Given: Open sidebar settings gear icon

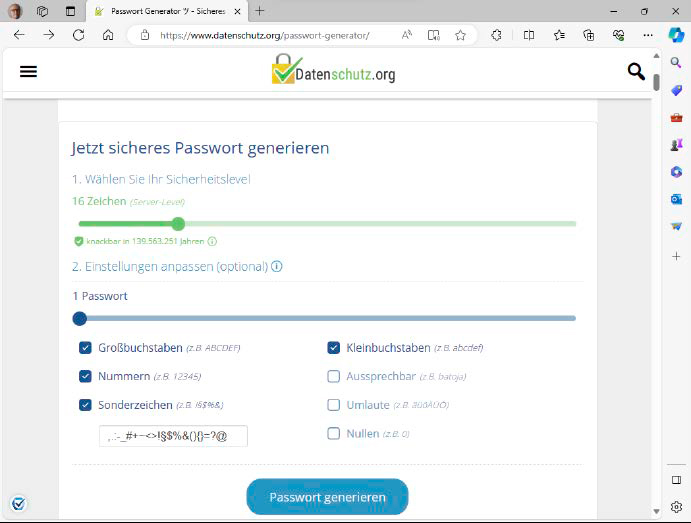Looking at the screenshot, I should 676,507.
